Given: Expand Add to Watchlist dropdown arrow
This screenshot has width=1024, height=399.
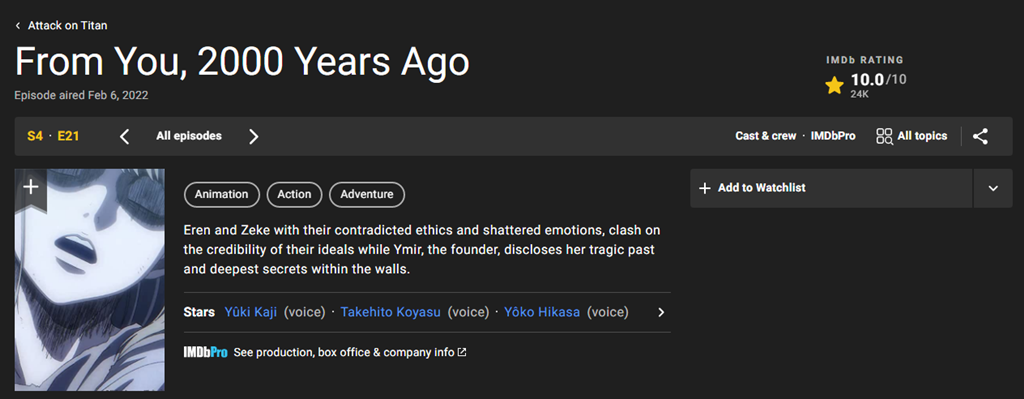Looking at the screenshot, I should click(x=993, y=188).
